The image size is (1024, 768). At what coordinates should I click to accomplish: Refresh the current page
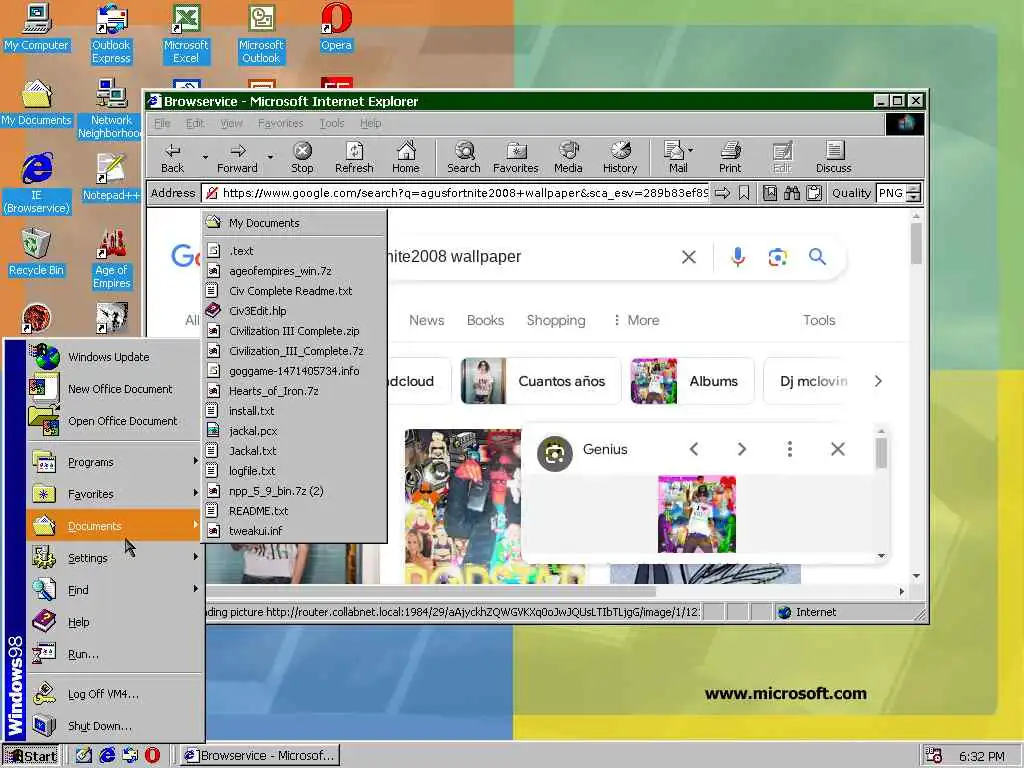tap(354, 157)
